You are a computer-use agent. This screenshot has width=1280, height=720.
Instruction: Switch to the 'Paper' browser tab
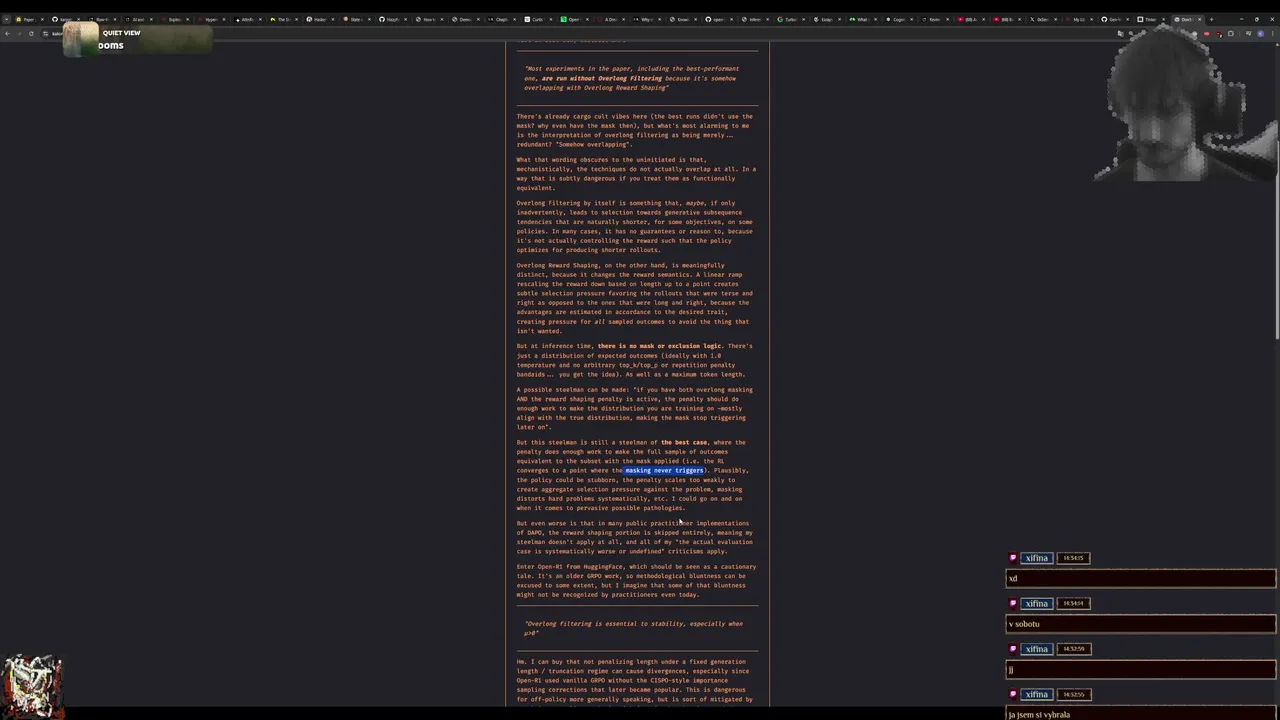tap(30, 19)
